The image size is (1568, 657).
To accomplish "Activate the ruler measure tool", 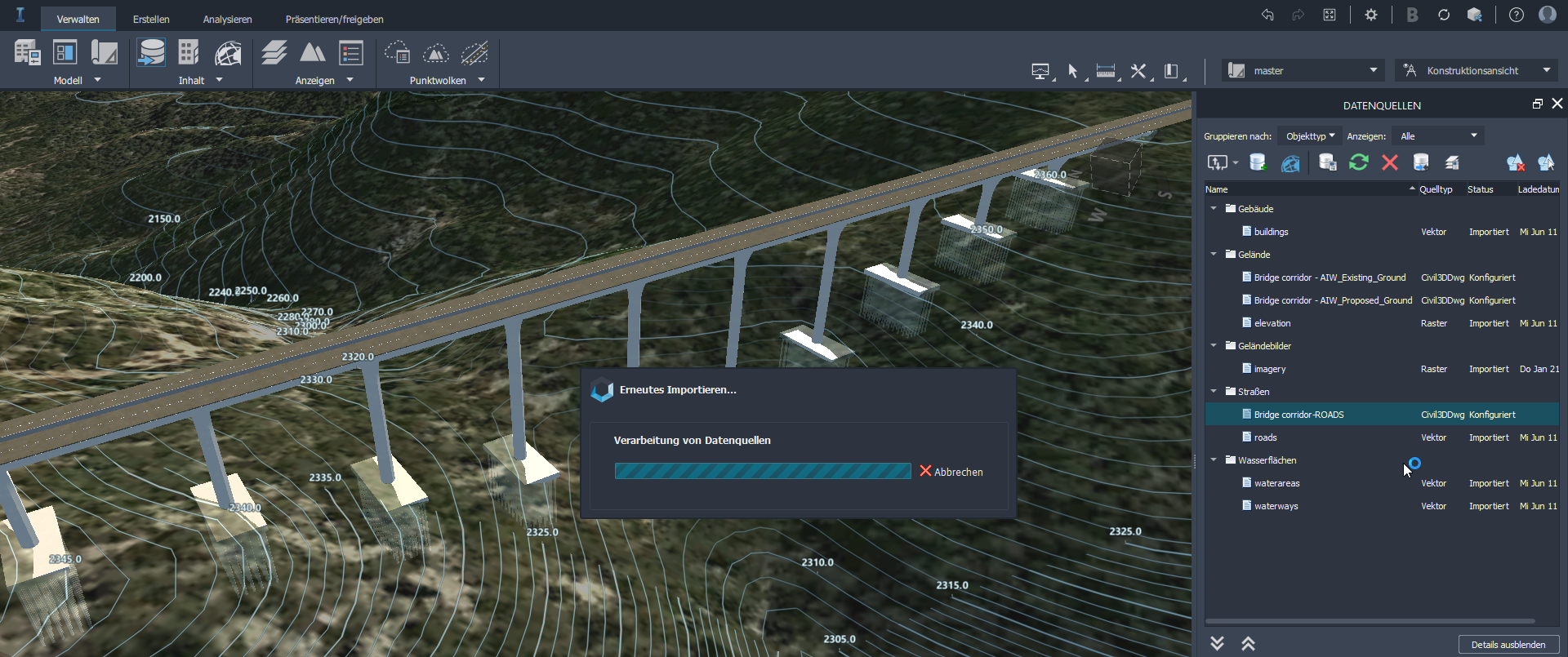I will point(1106,72).
